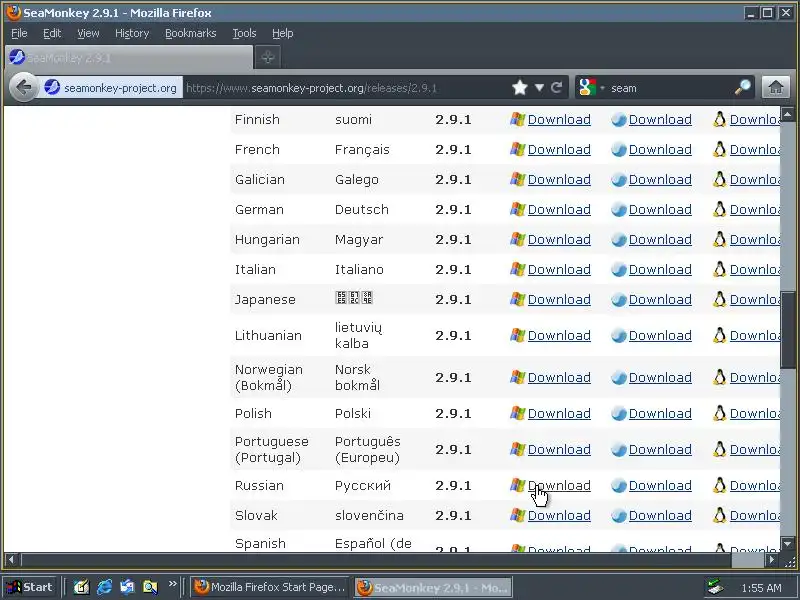Click the vertical scrollbar up arrow
Image resolution: width=800 pixels, height=600 pixels.
(788, 114)
